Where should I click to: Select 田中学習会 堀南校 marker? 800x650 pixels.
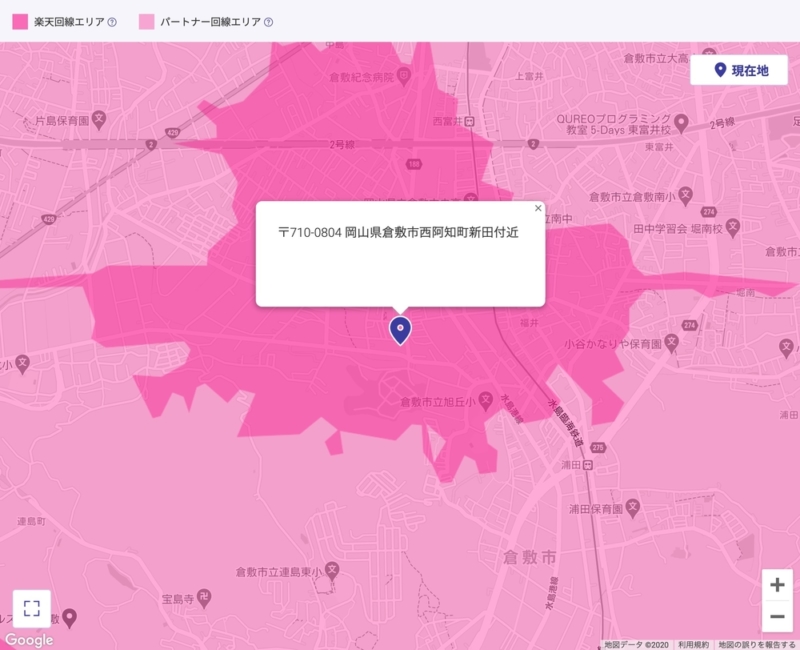(733, 228)
